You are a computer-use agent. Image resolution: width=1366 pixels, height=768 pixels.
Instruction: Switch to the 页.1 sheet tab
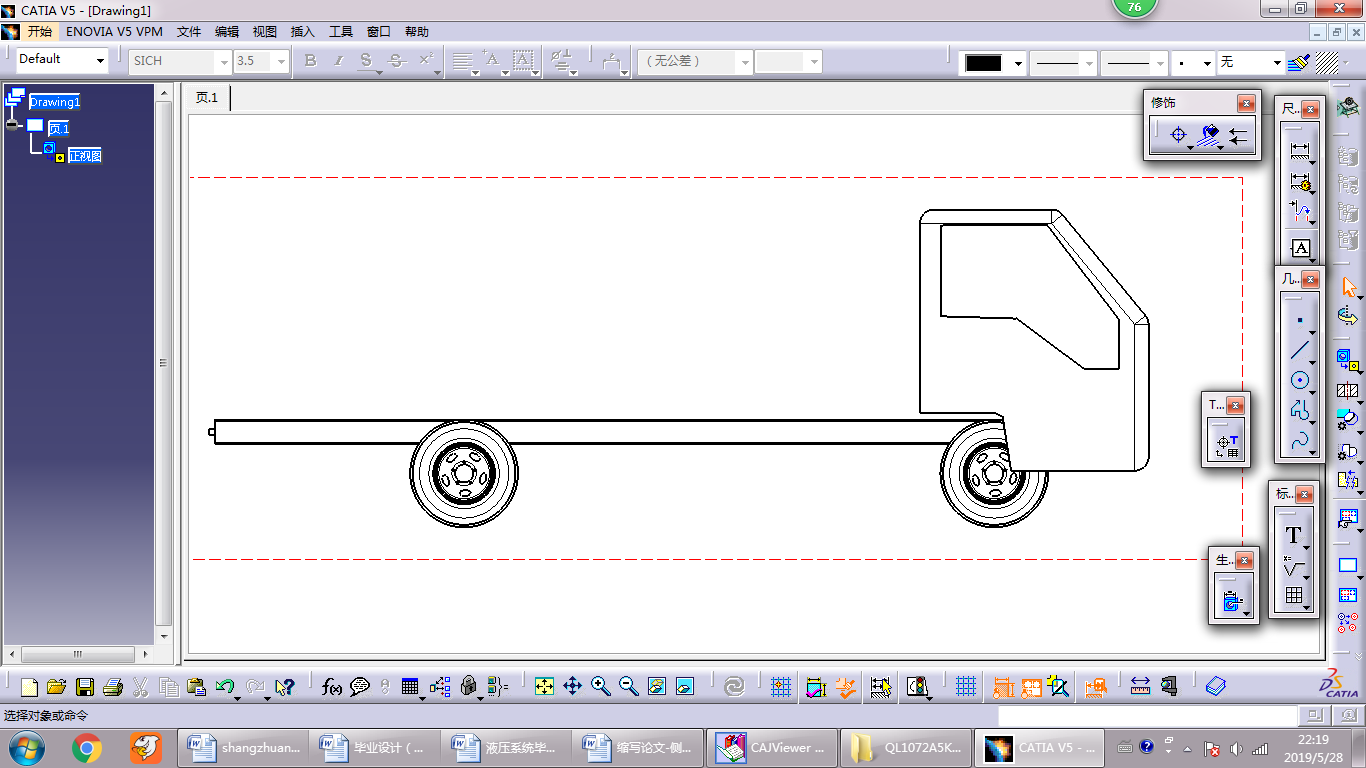click(x=207, y=98)
